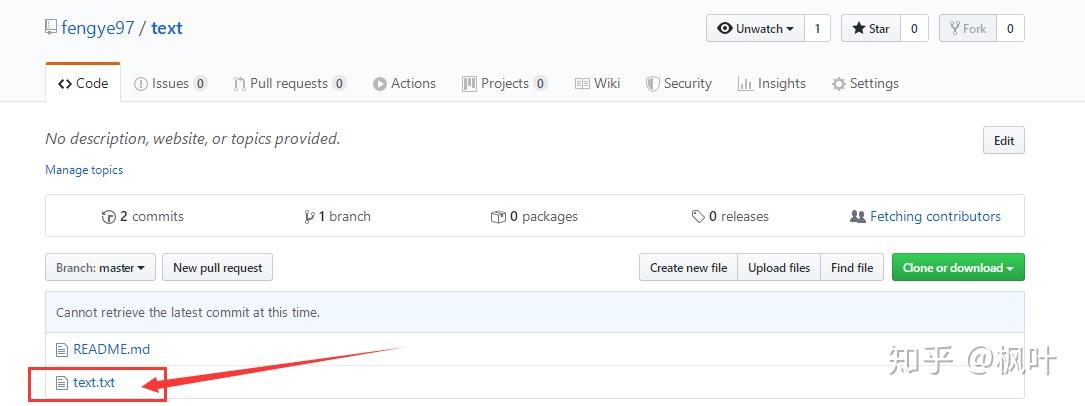Star the repository
Viewport: 1085px width, 406px height.
click(x=871, y=29)
